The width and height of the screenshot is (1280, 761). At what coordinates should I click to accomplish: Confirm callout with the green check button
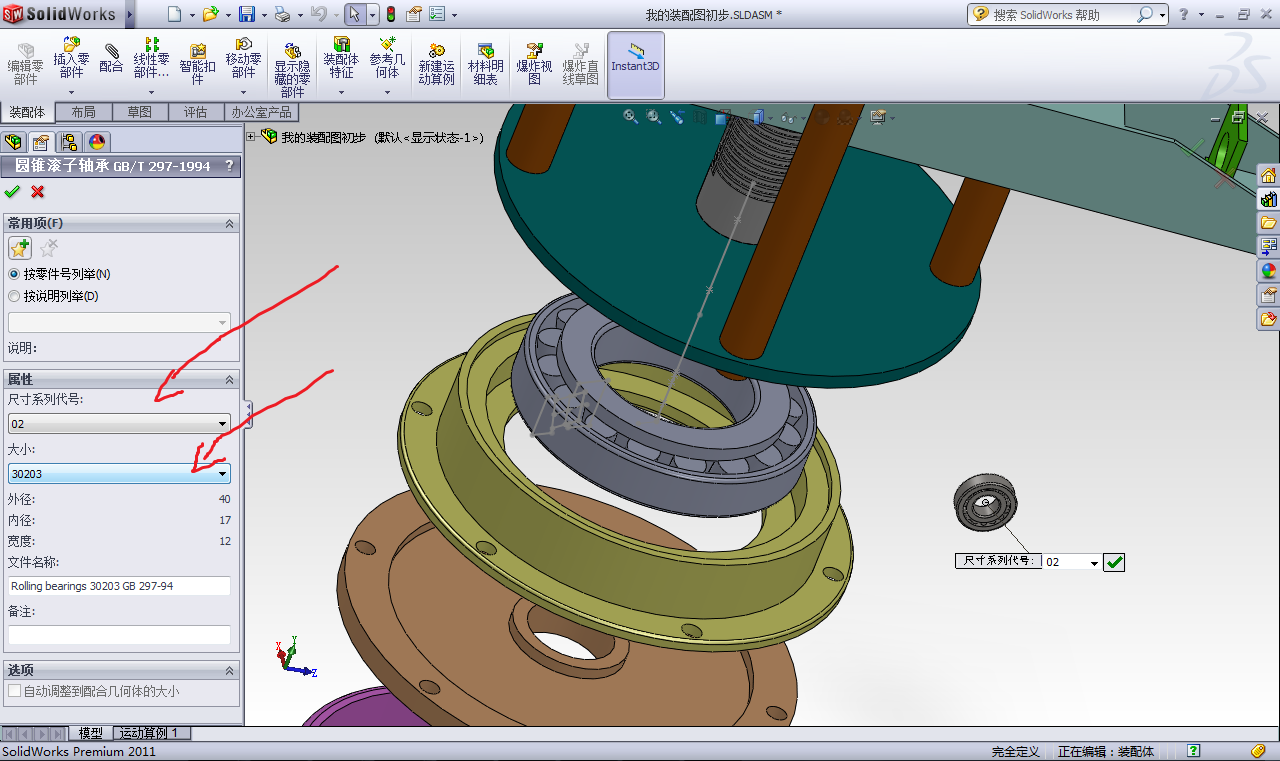tap(1115, 563)
